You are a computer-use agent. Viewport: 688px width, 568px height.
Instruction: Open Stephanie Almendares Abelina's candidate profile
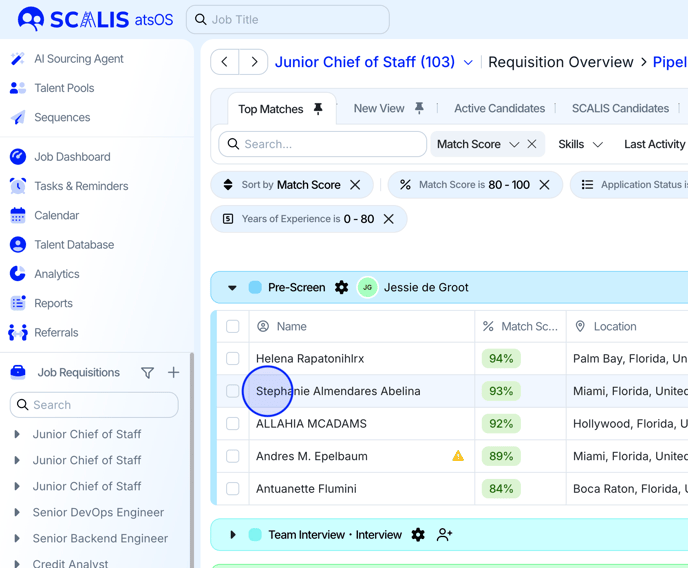click(x=338, y=391)
